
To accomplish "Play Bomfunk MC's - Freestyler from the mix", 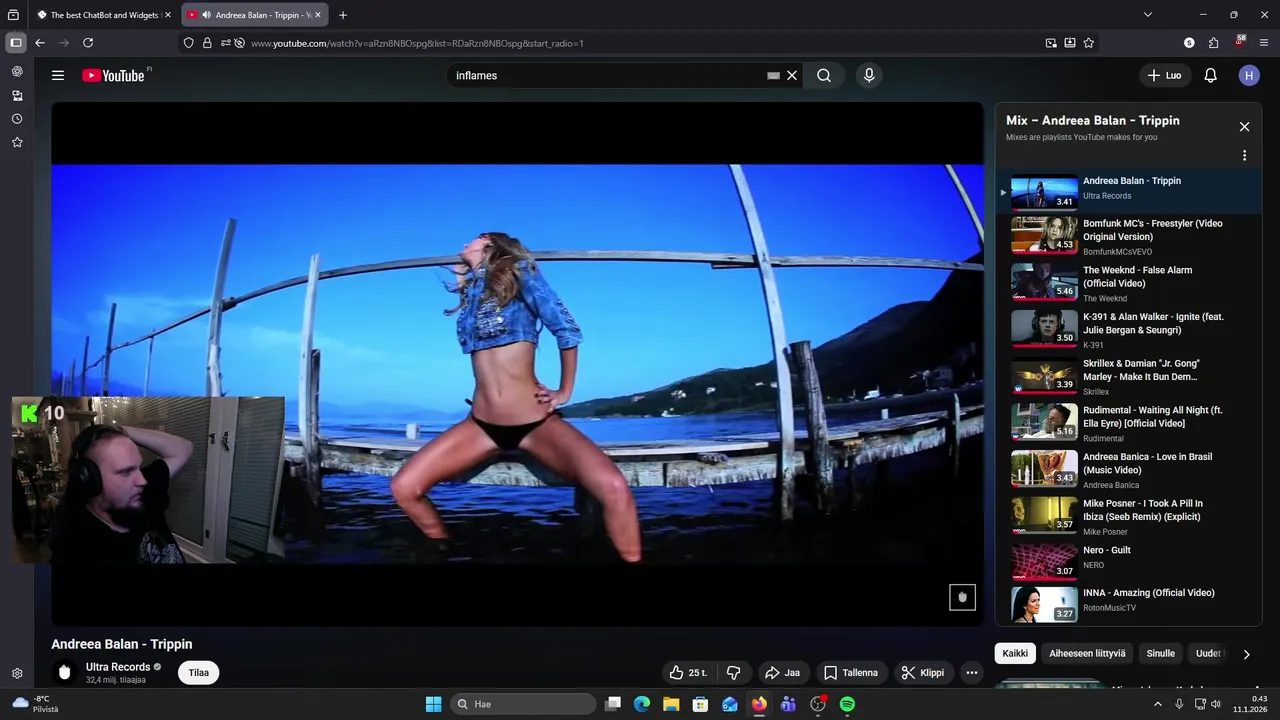I will (1128, 237).
